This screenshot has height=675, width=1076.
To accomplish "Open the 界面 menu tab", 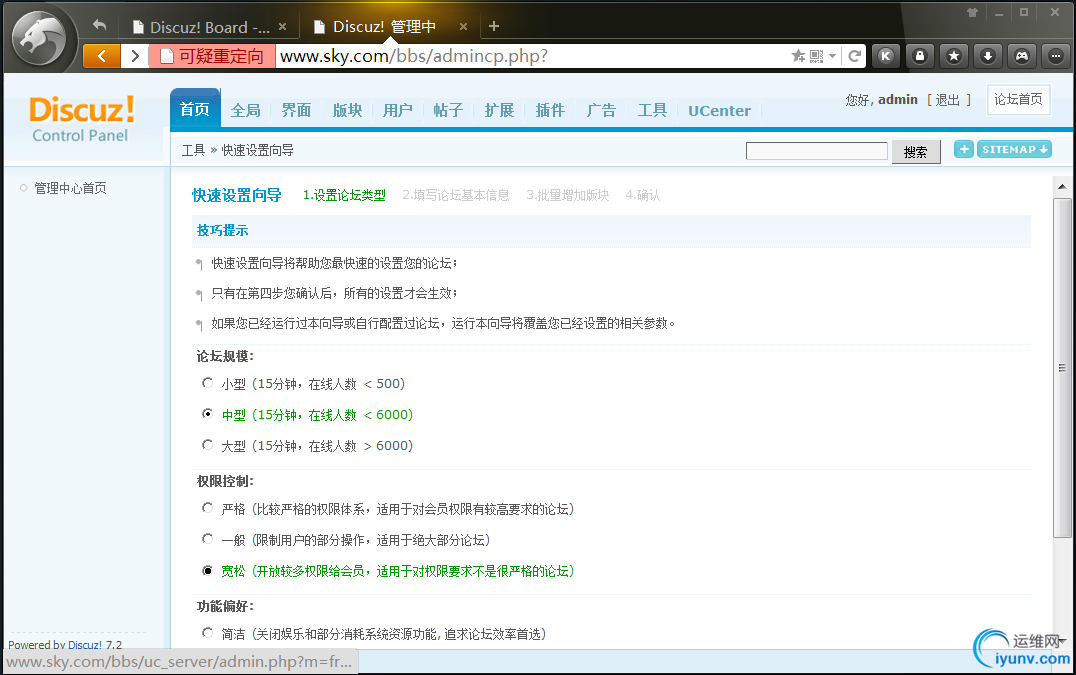I will pyautogui.click(x=296, y=110).
